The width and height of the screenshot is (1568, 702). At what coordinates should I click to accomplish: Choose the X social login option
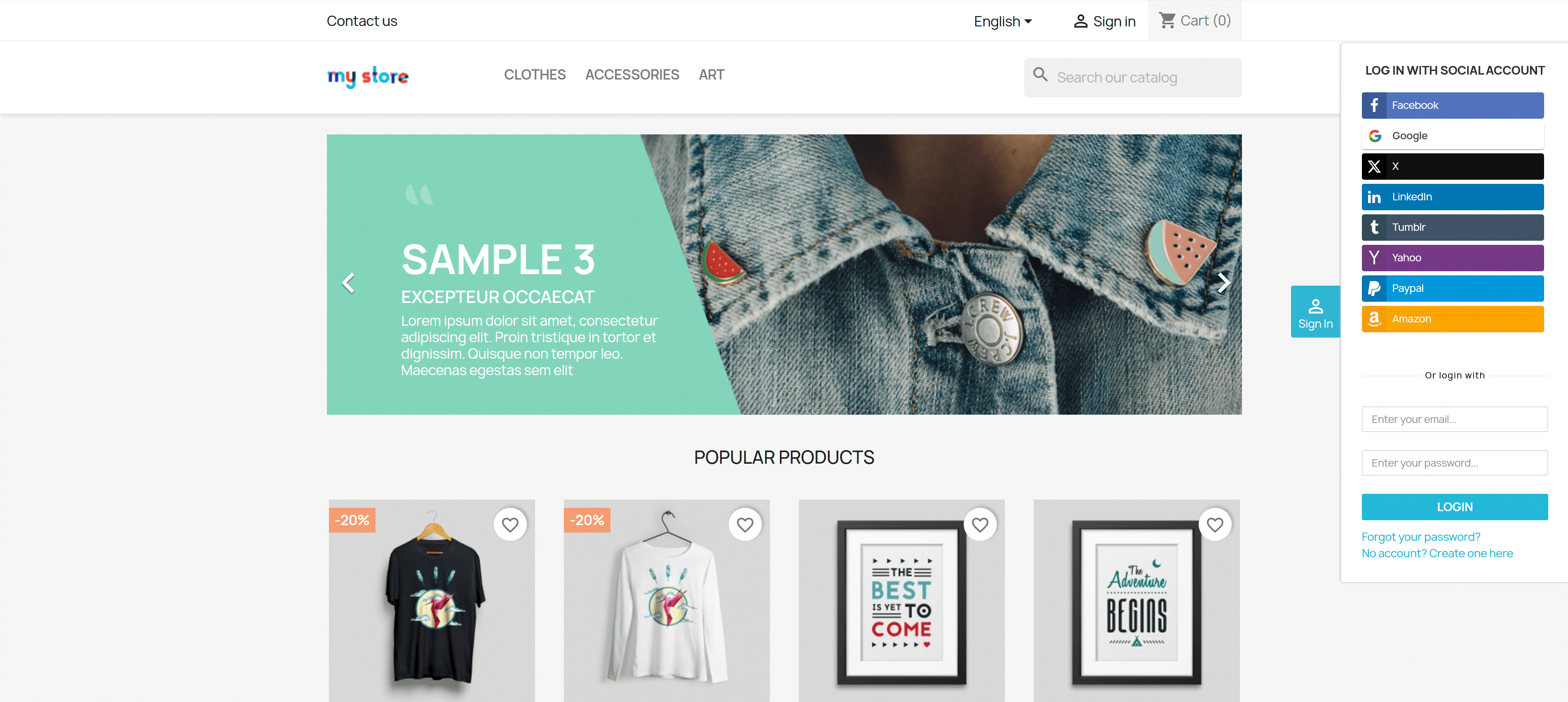[1452, 166]
